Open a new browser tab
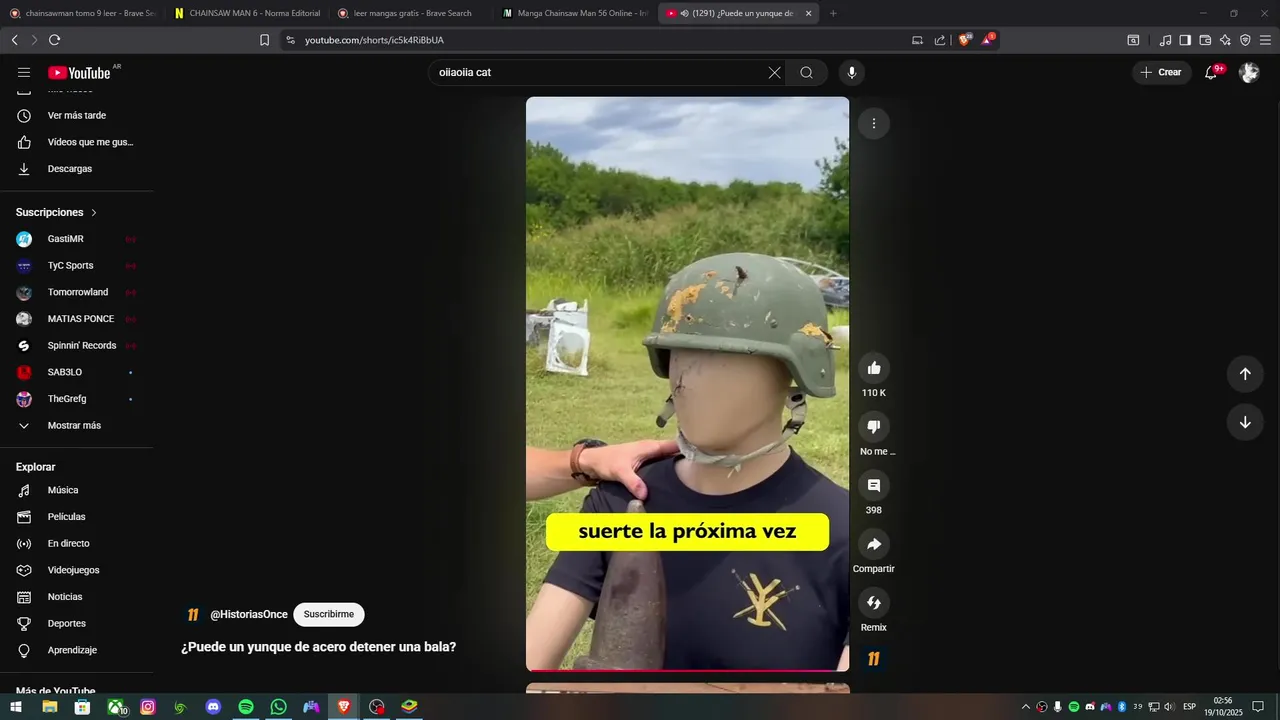The width and height of the screenshot is (1280, 720). (833, 13)
